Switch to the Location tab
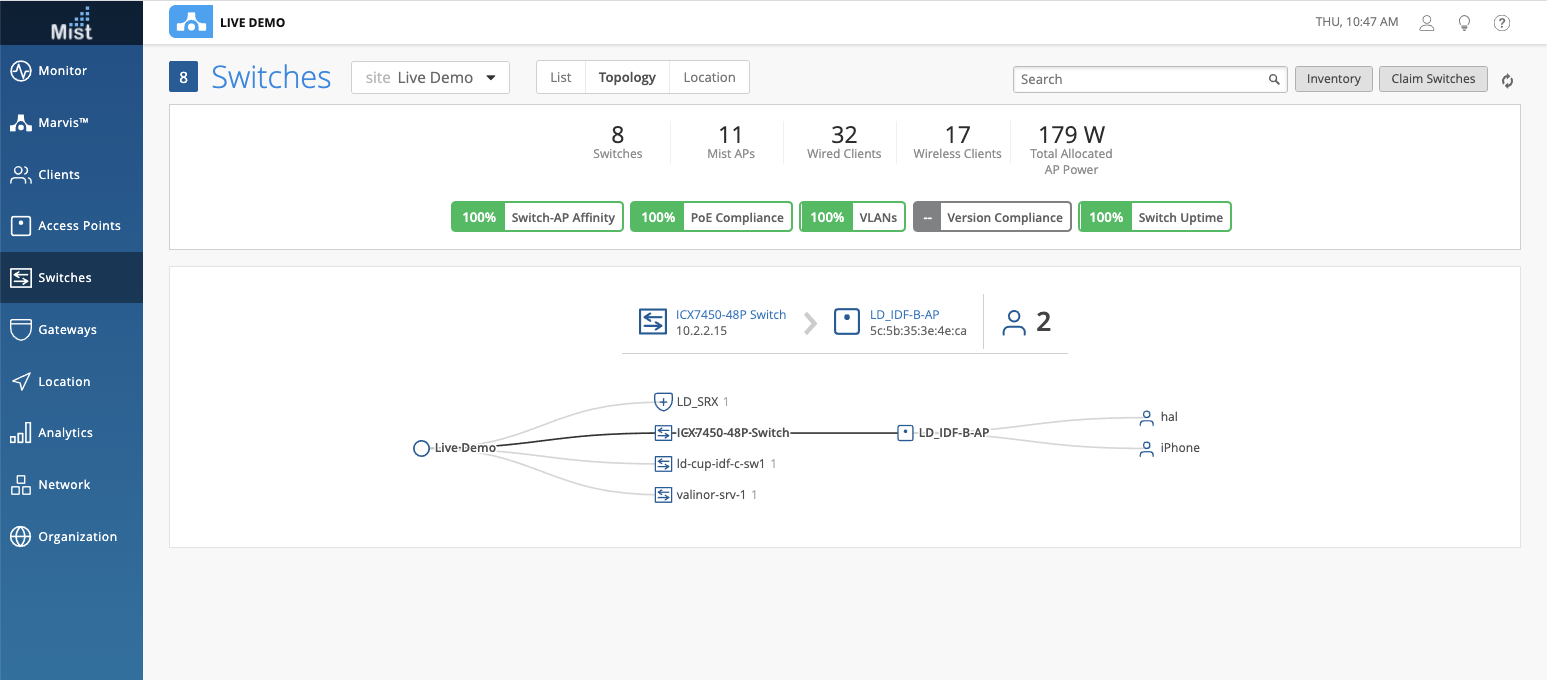The width and height of the screenshot is (1547, 680). [x=709, y=78]
